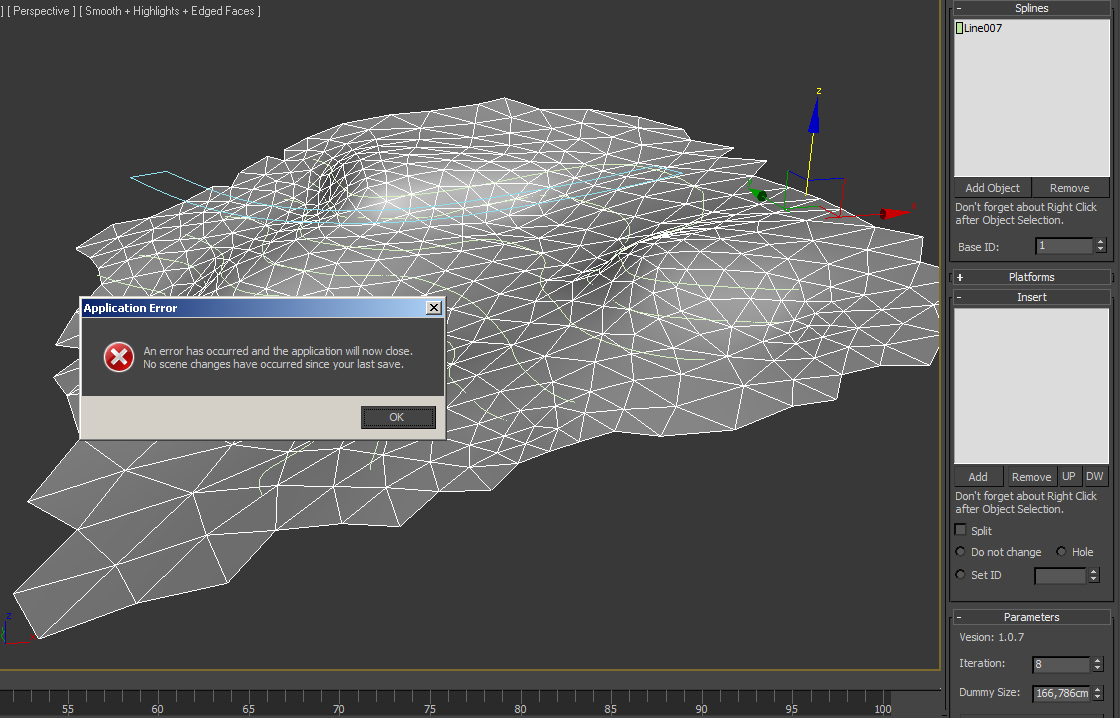Click OK in the Application Error dialog
The height and width of the screenshot is (718, 1120).
[398, 417]
